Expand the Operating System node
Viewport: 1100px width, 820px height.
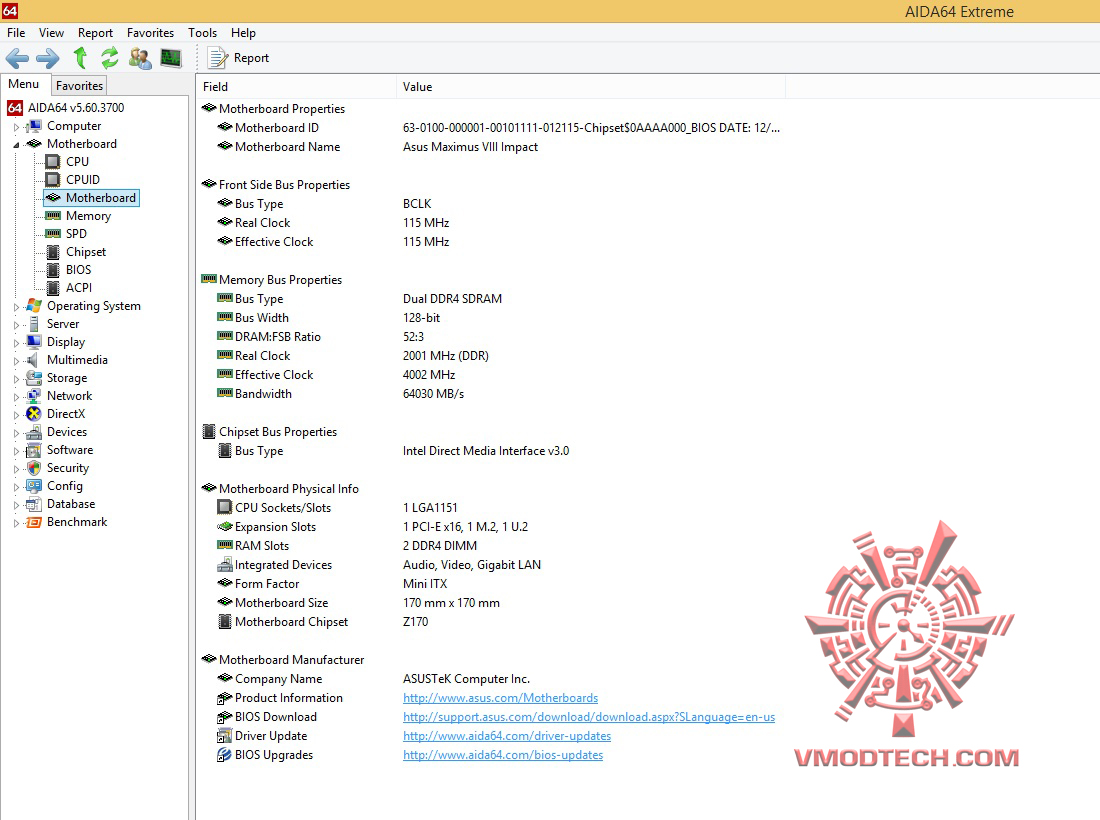(x=16, y=307)
